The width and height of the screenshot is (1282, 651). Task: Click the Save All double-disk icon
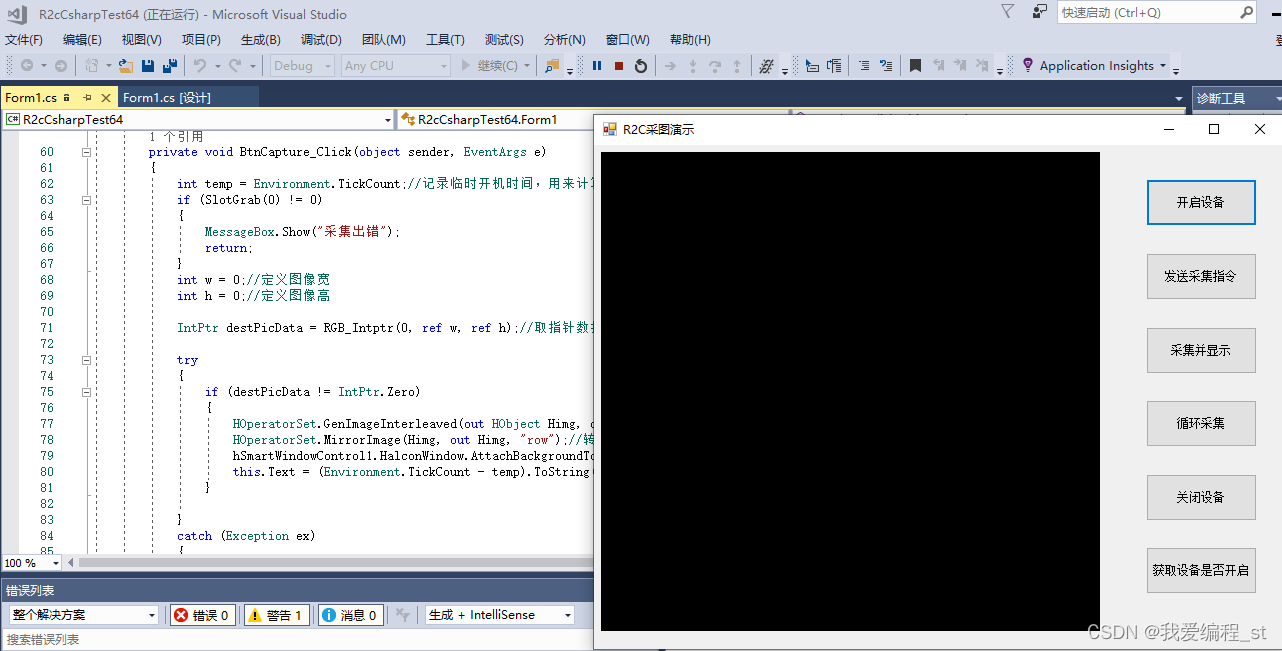click(x=170, y=66)
